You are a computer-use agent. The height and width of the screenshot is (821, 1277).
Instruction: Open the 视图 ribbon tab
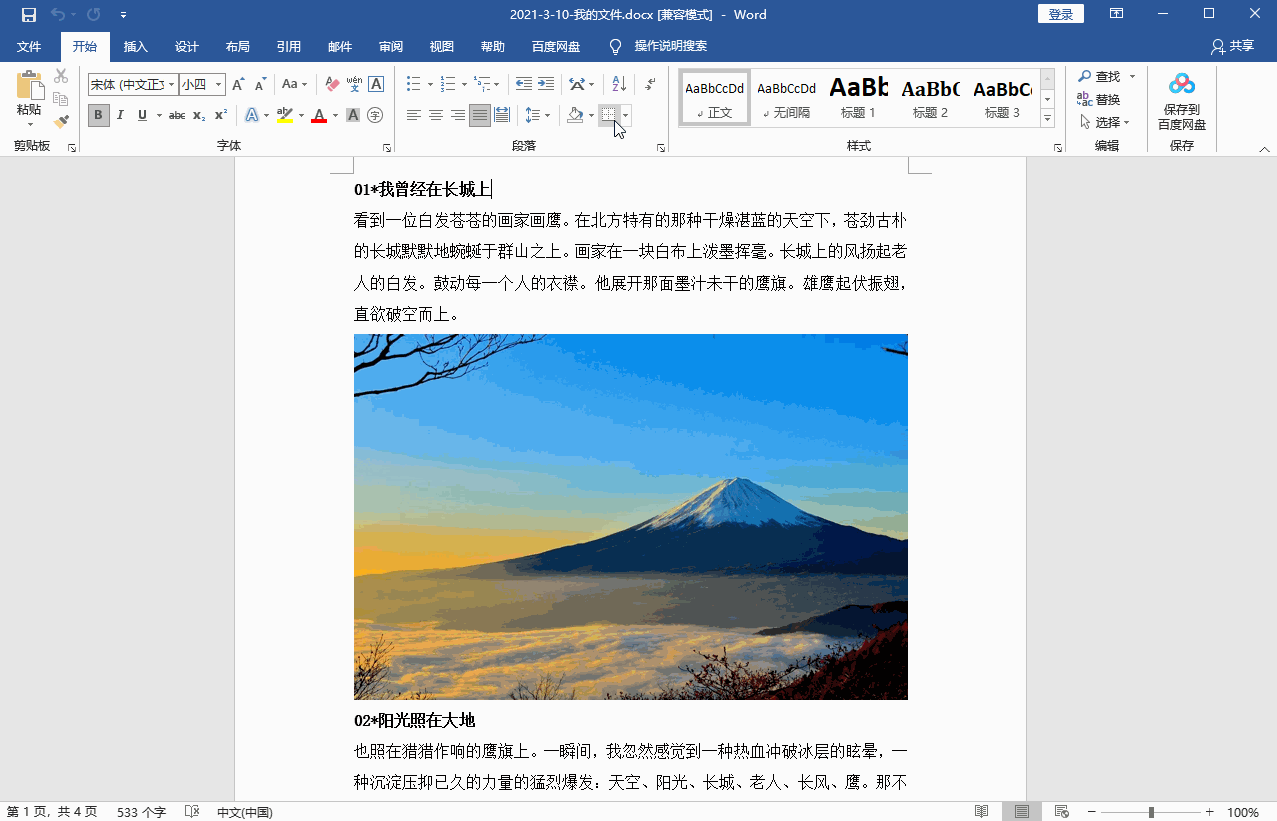click(440, 46)
